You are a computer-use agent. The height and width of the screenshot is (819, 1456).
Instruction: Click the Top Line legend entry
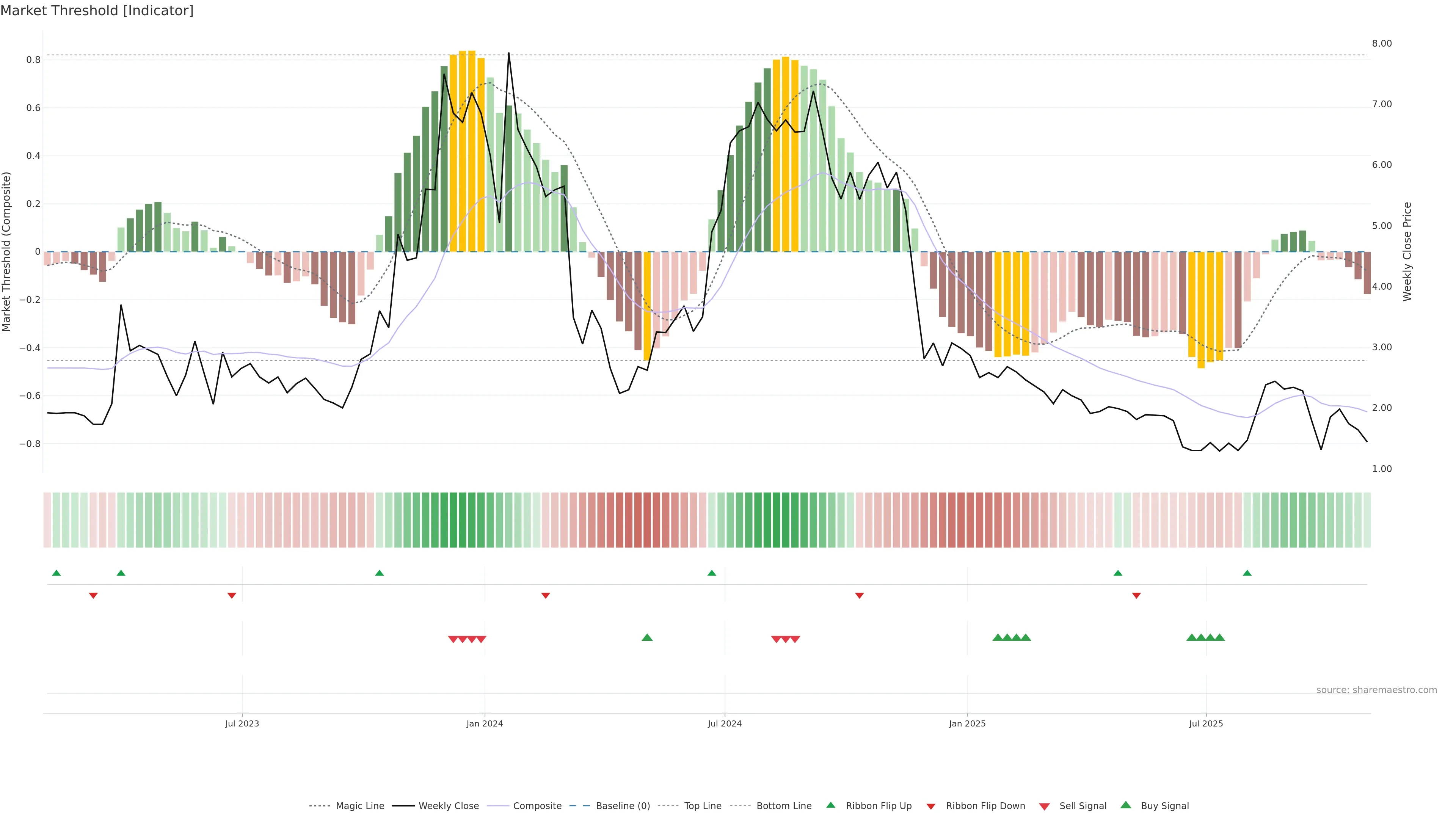coord(703,805)
